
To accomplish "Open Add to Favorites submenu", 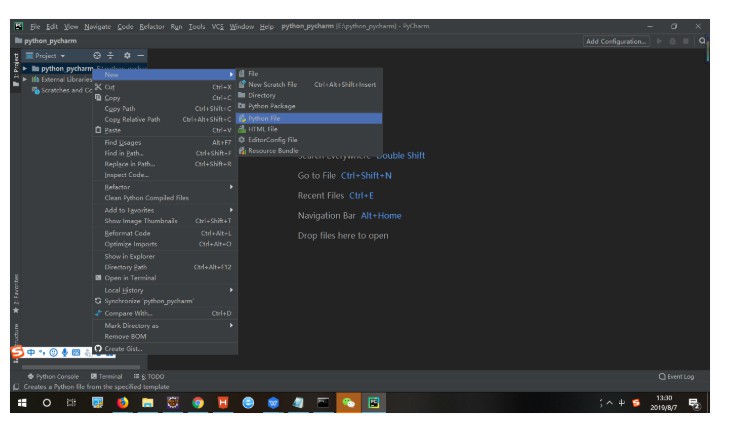I will tap(165, 210).
